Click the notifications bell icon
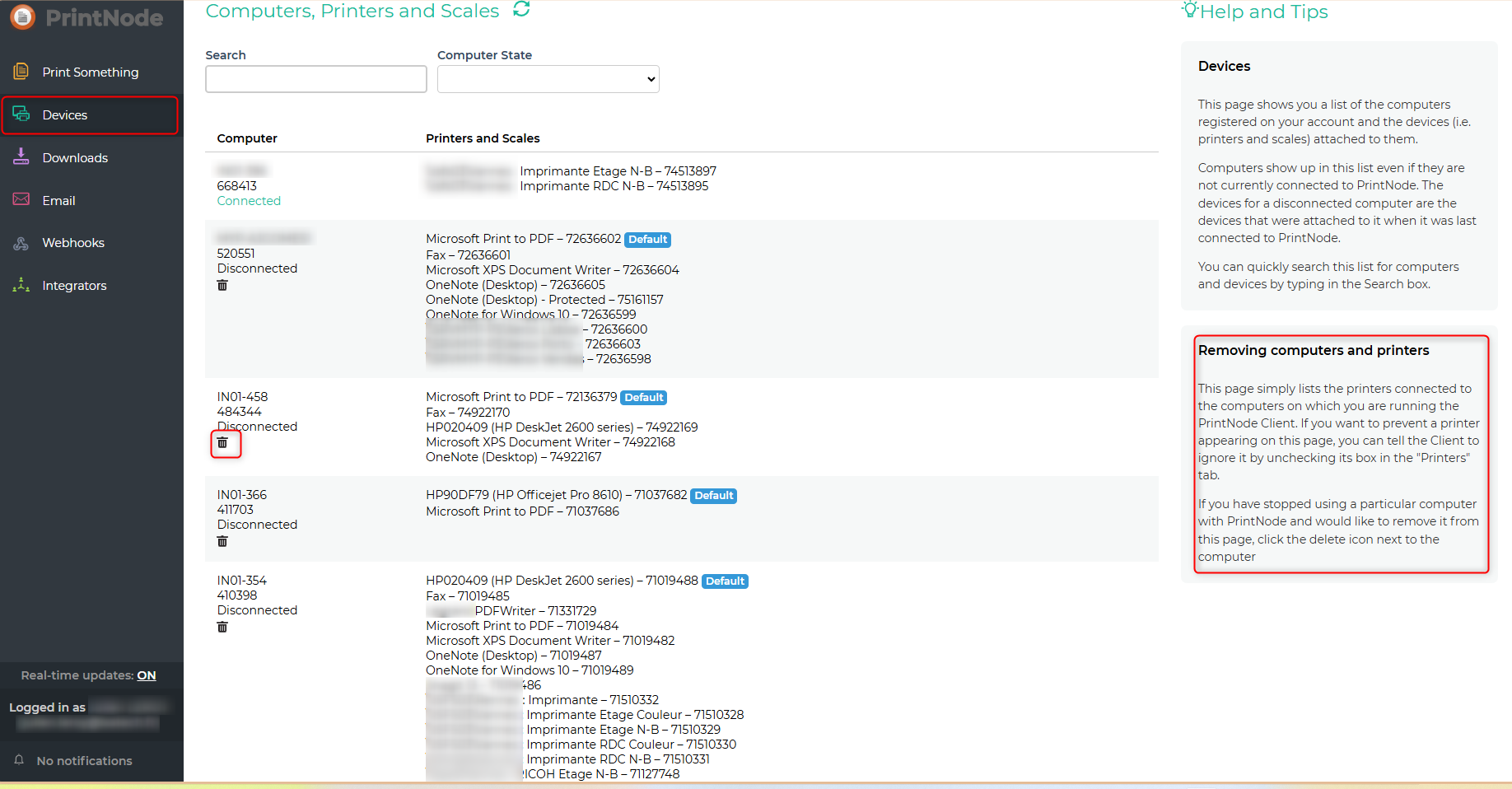The image size is (1512, 789). pos(19,760)
